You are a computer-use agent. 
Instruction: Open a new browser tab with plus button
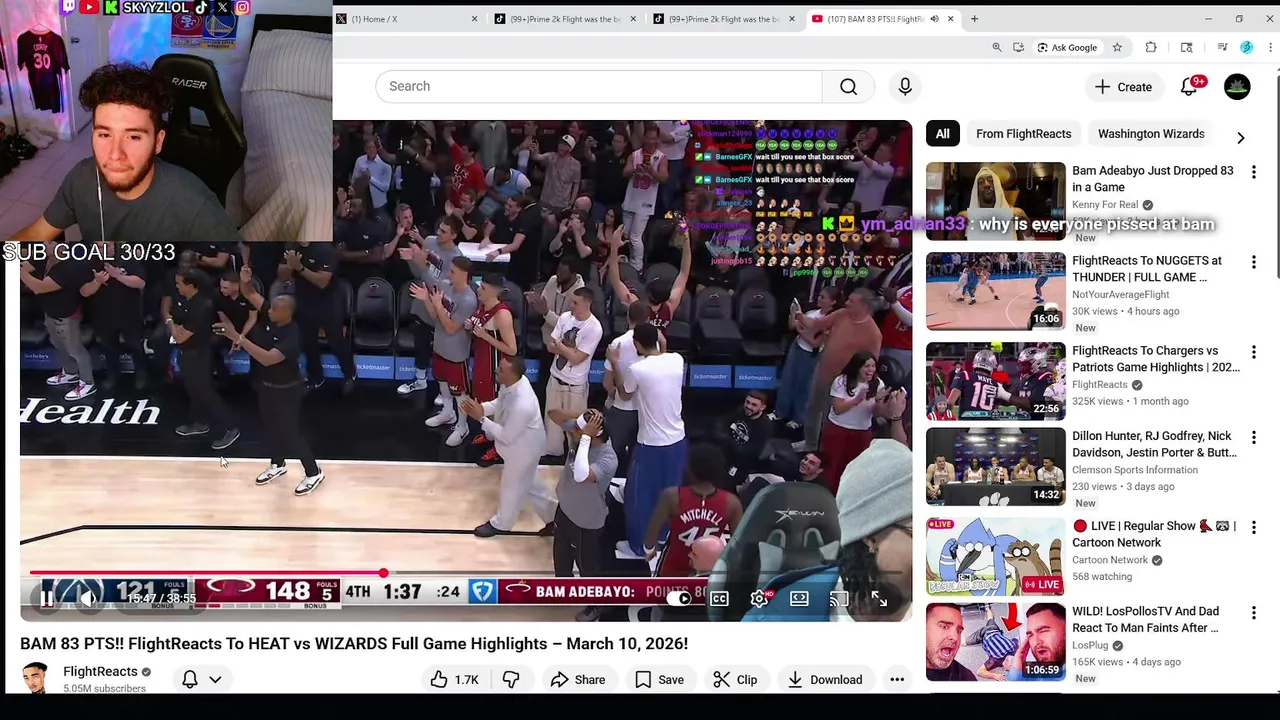tap(974, 18)
